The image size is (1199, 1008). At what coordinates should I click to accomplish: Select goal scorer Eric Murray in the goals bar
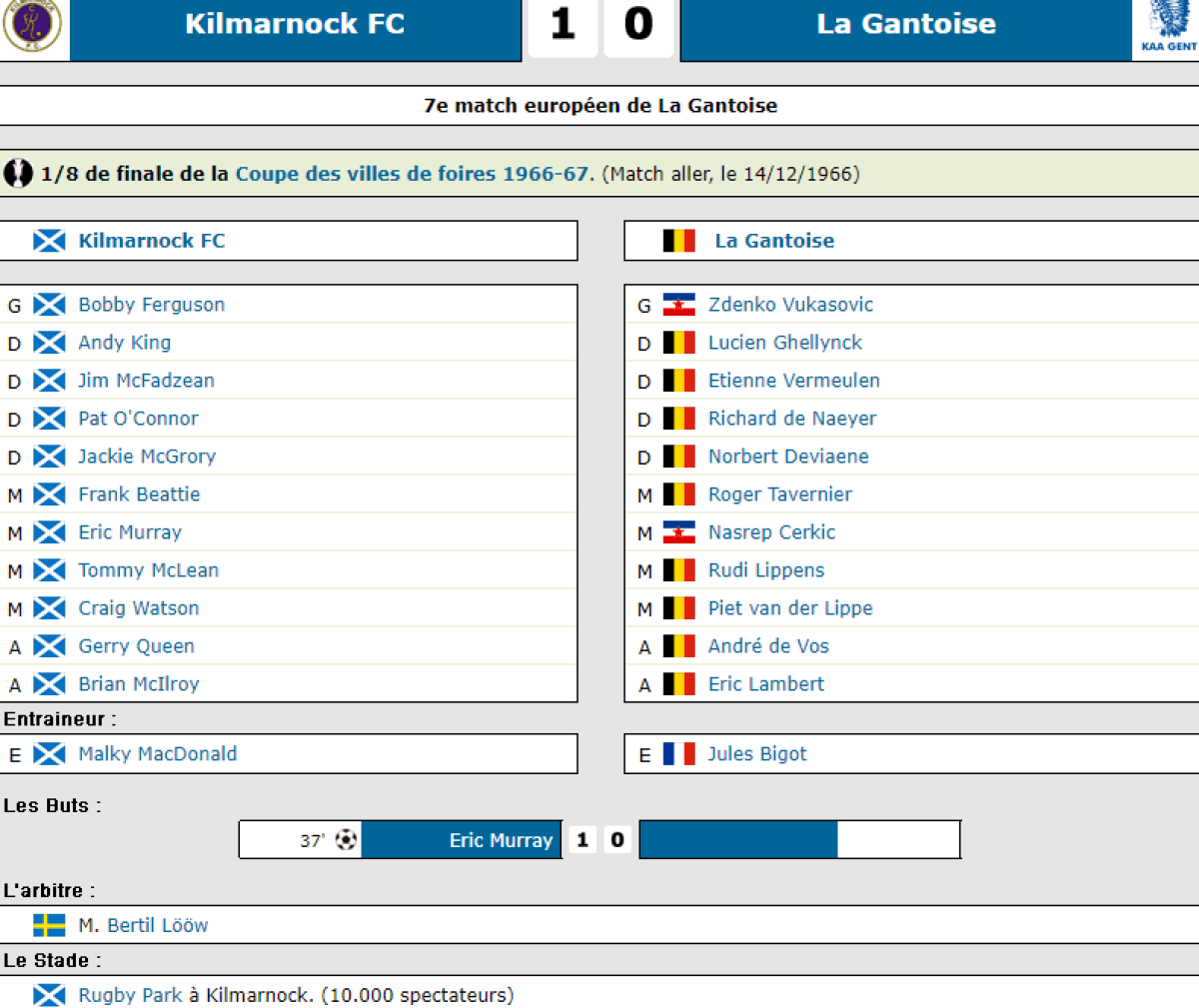click(x=500, y=840)
